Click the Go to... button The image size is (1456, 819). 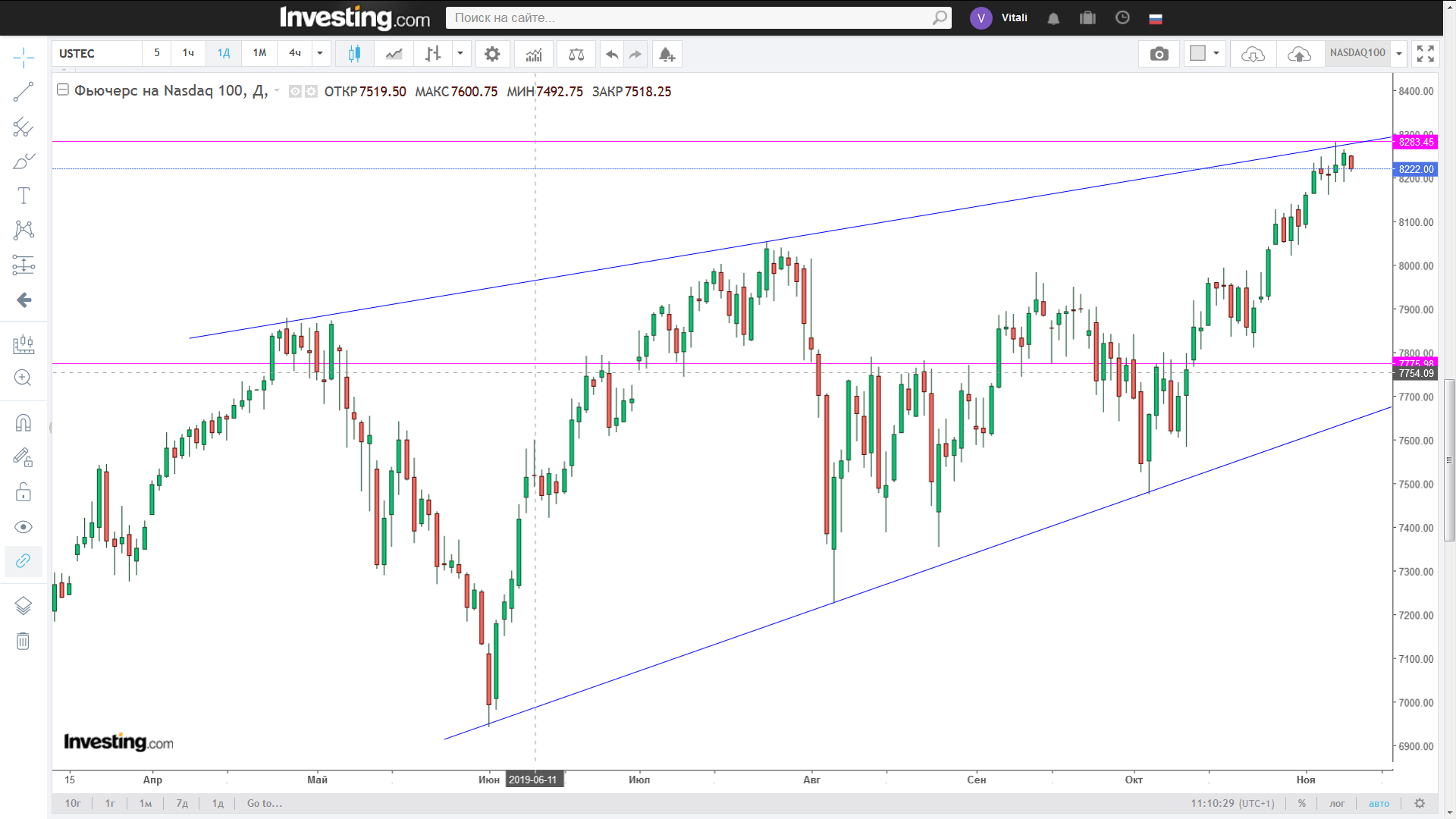tap(265, 803)
